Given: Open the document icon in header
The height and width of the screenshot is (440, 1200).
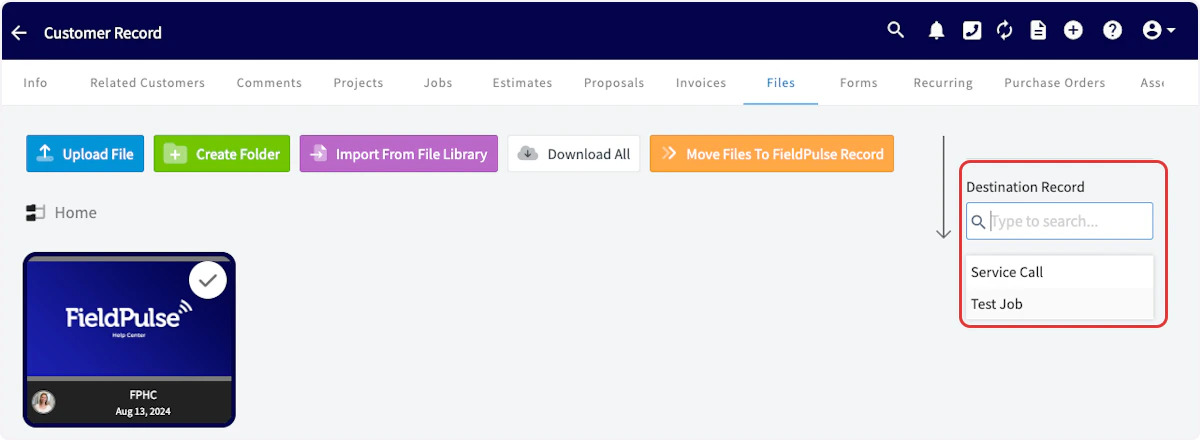Looking at the screenshot, I should 1038,31.
